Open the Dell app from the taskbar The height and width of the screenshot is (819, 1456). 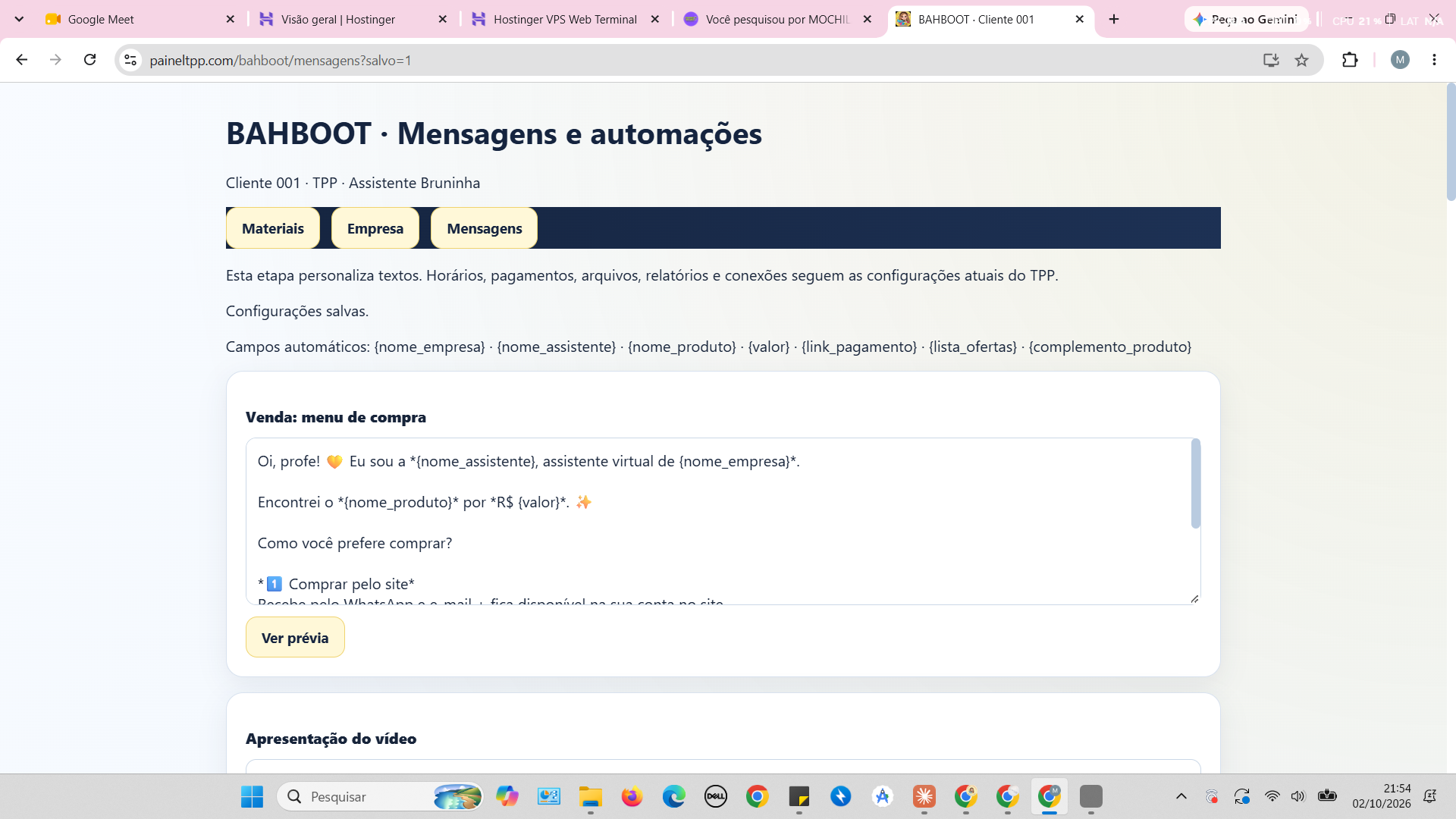(716, 796)
